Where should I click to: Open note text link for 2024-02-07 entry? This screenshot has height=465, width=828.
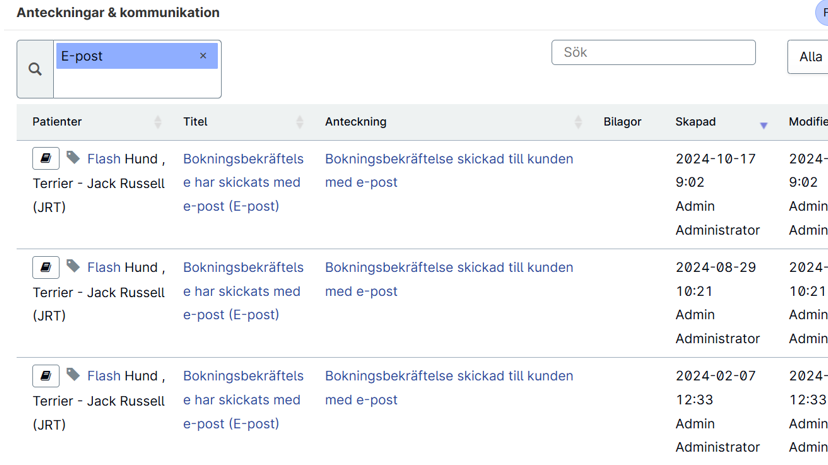pyautogui.click(x=449, y=388)
